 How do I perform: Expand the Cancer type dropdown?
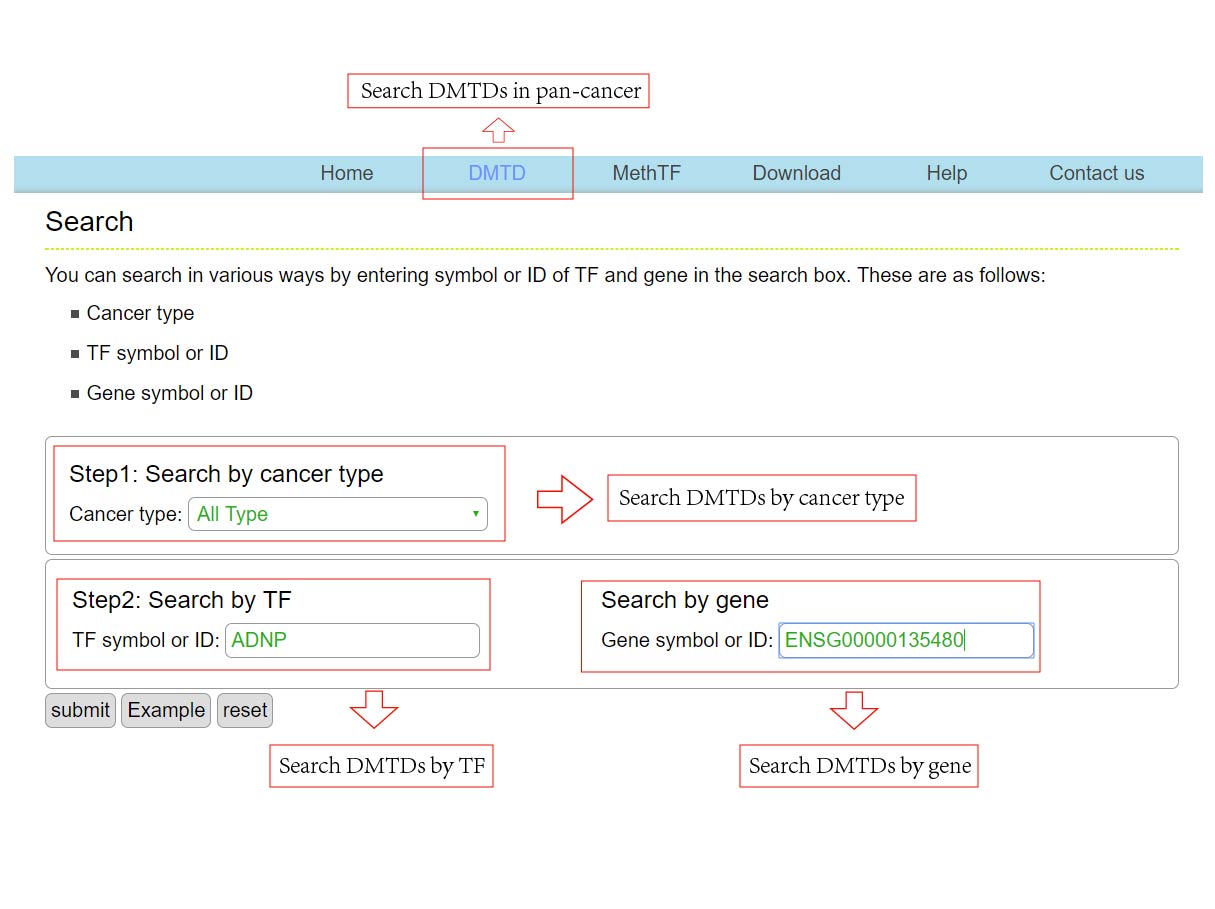[x=337, y=514]
